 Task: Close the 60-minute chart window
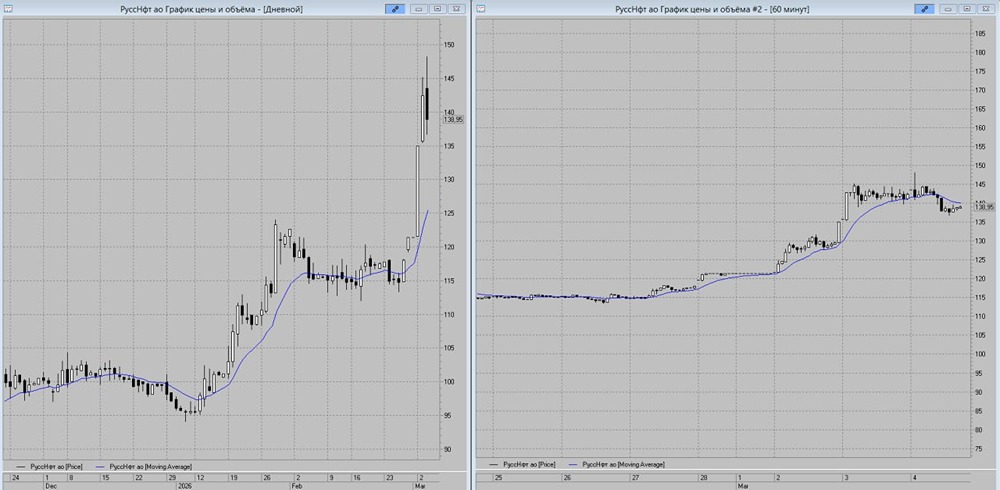coord(986,9)
